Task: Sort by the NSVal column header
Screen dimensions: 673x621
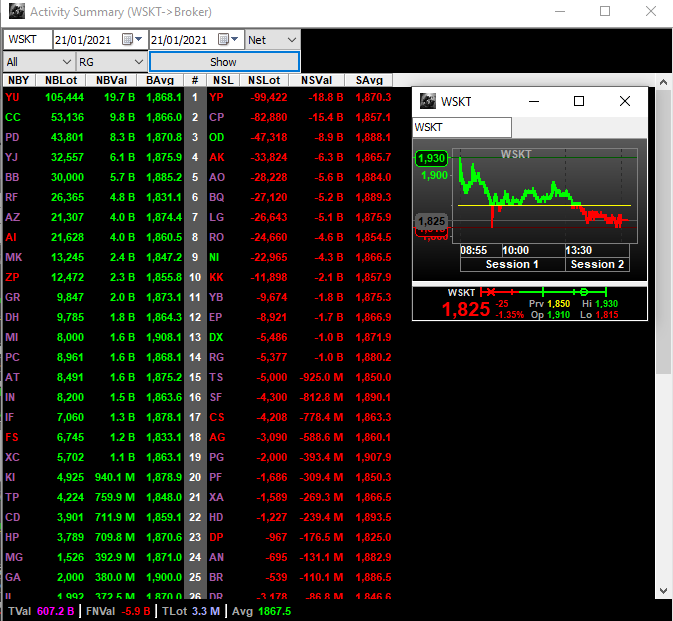Action: tap(317, 80)
